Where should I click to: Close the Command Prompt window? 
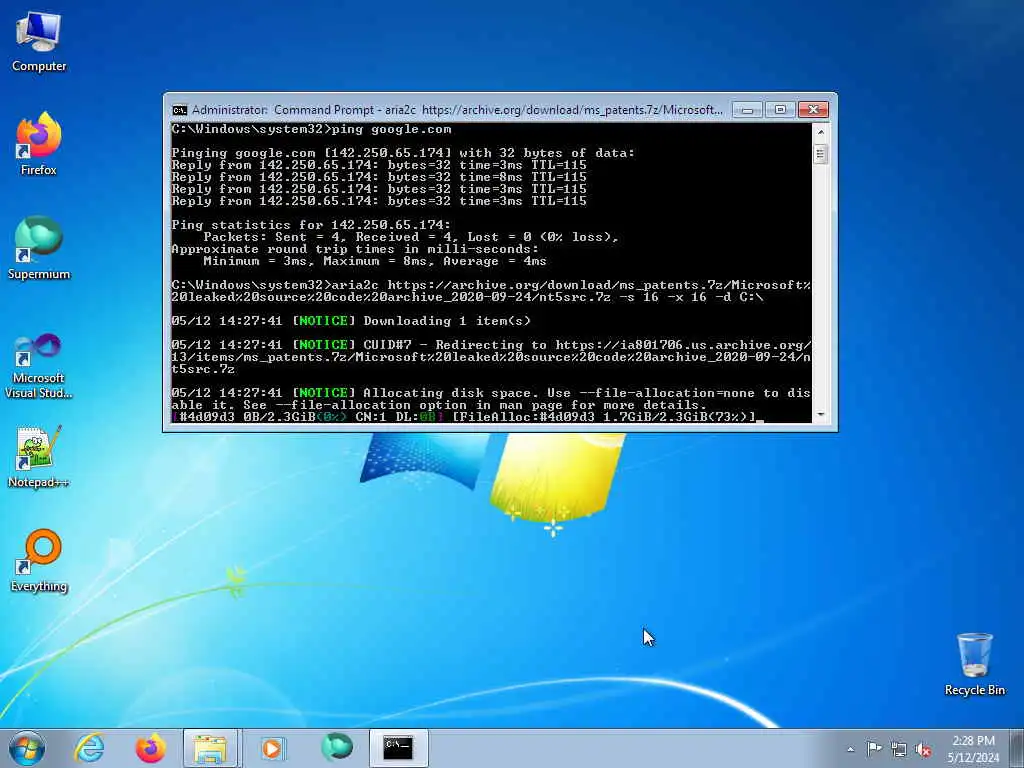coord(813,110)
